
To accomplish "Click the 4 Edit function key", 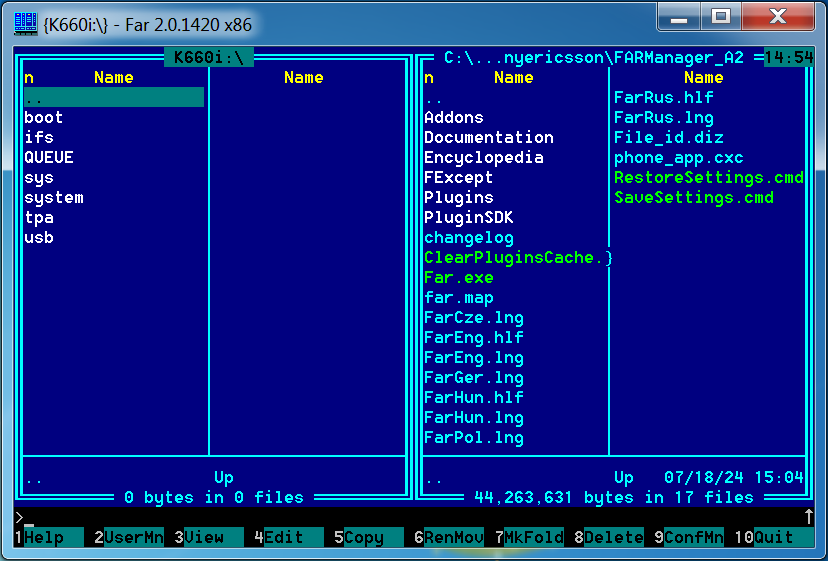I will 288,537.
